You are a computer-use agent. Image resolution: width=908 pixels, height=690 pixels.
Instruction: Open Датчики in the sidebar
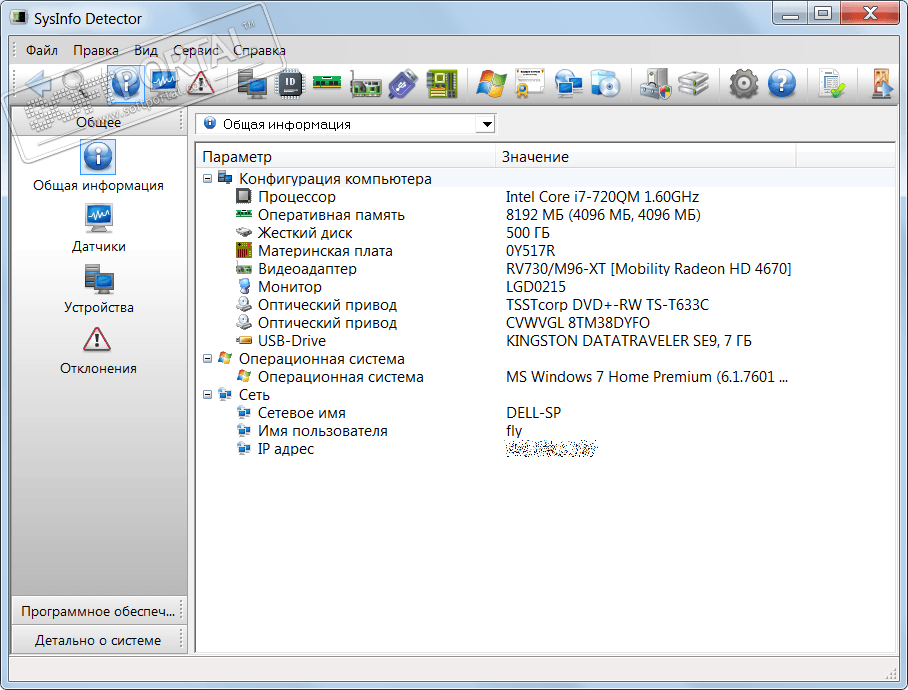pyautogui.click(x=98, y=228)
